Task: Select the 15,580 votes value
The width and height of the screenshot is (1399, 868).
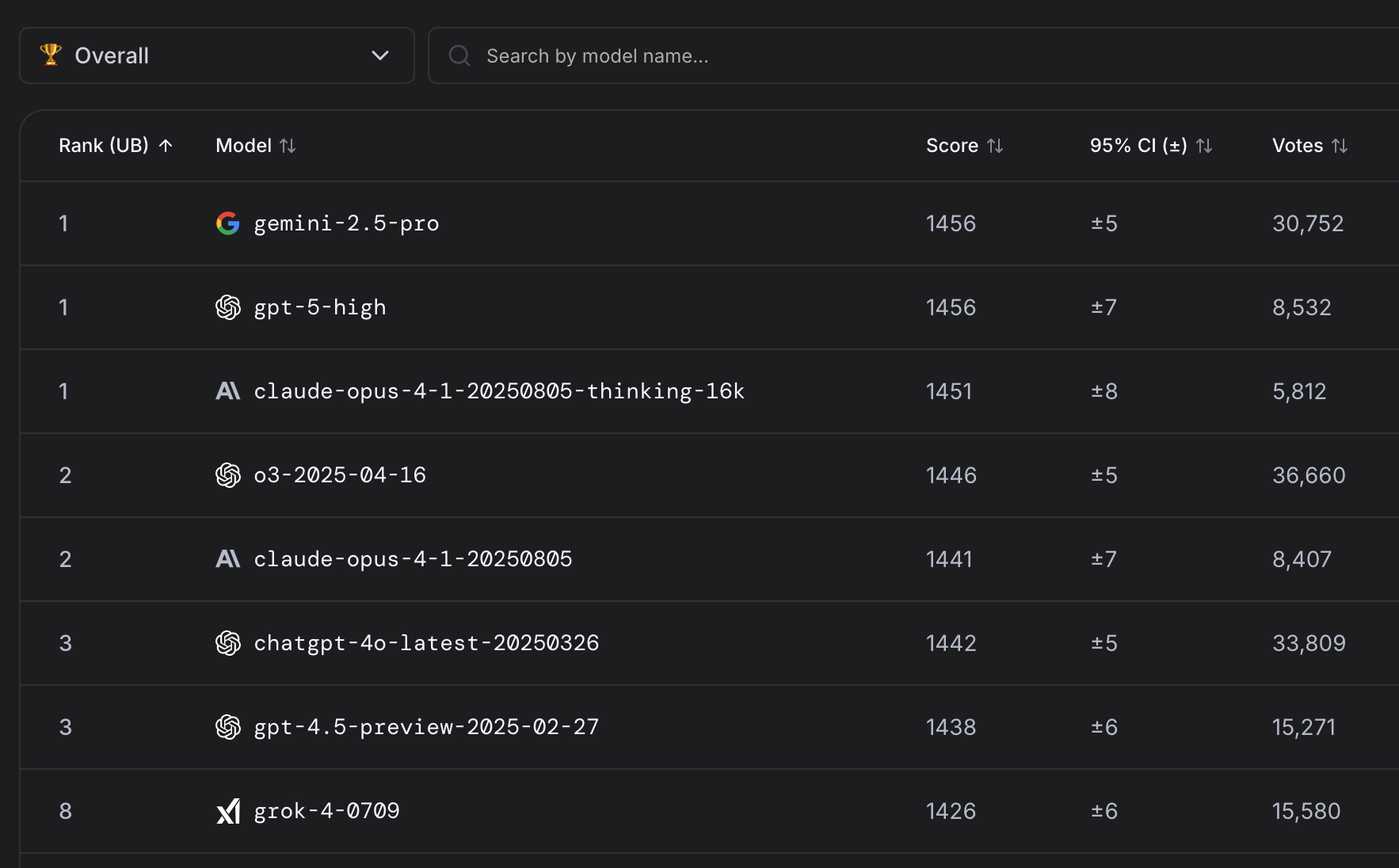Action: (1306, 811)
